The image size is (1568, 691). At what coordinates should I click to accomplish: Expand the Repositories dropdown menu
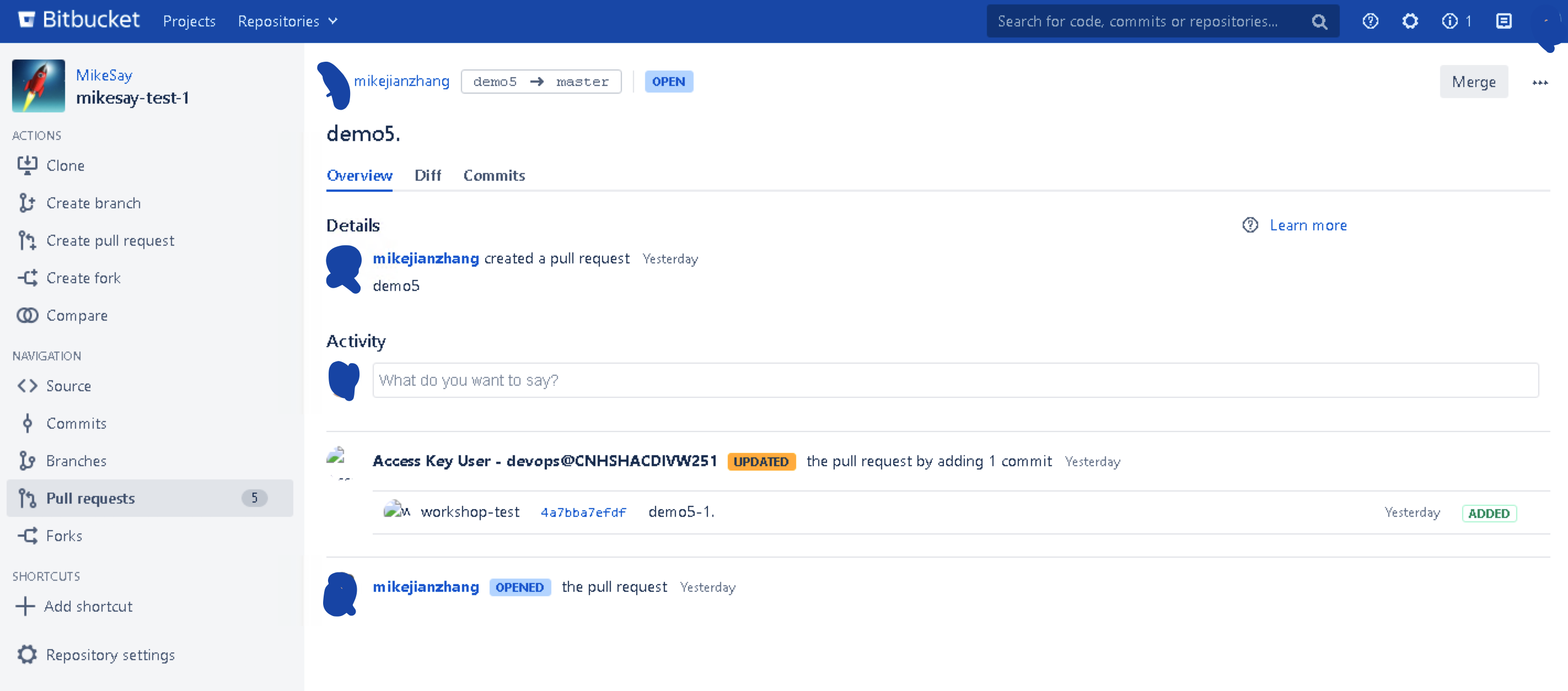coord(287,21)
